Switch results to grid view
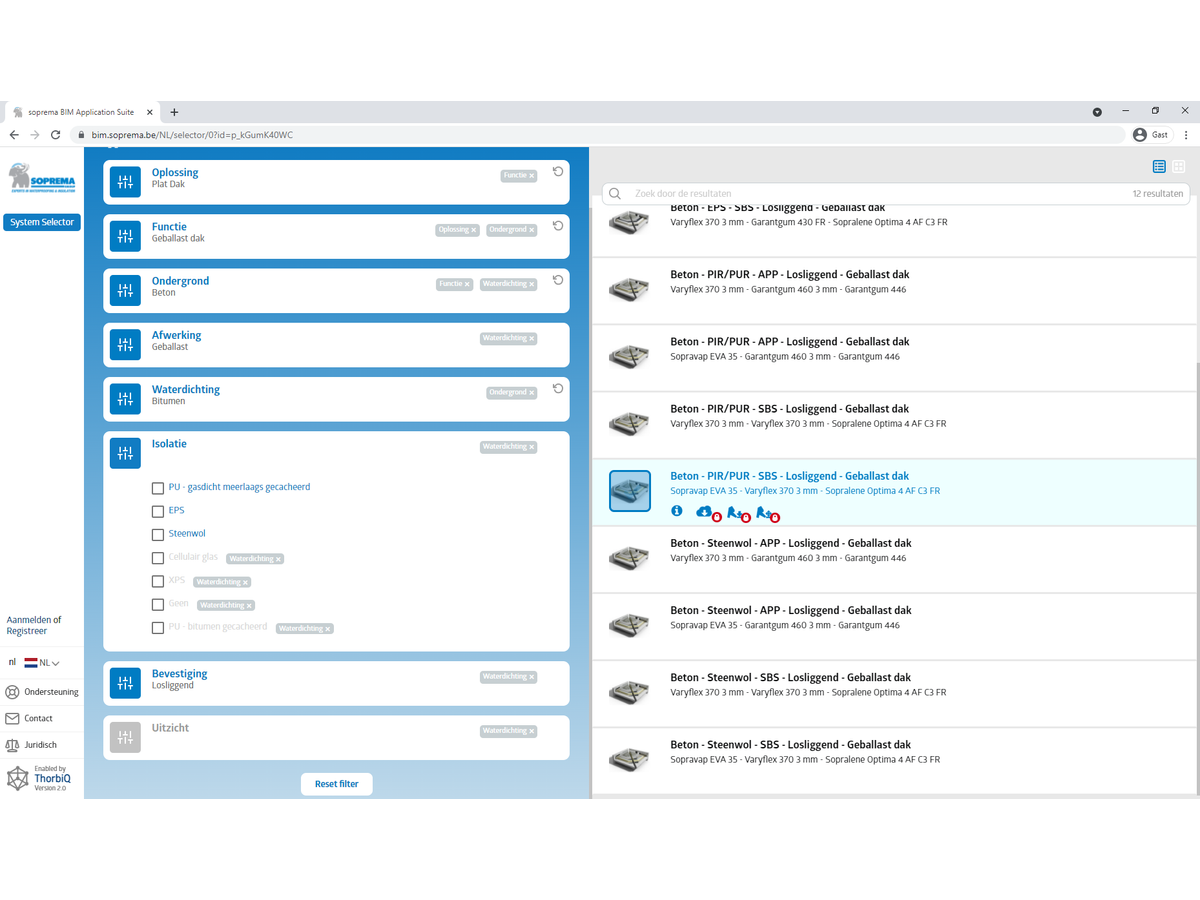Image resolution: width=1200 pixels, height=900 pixels. 1179,167
